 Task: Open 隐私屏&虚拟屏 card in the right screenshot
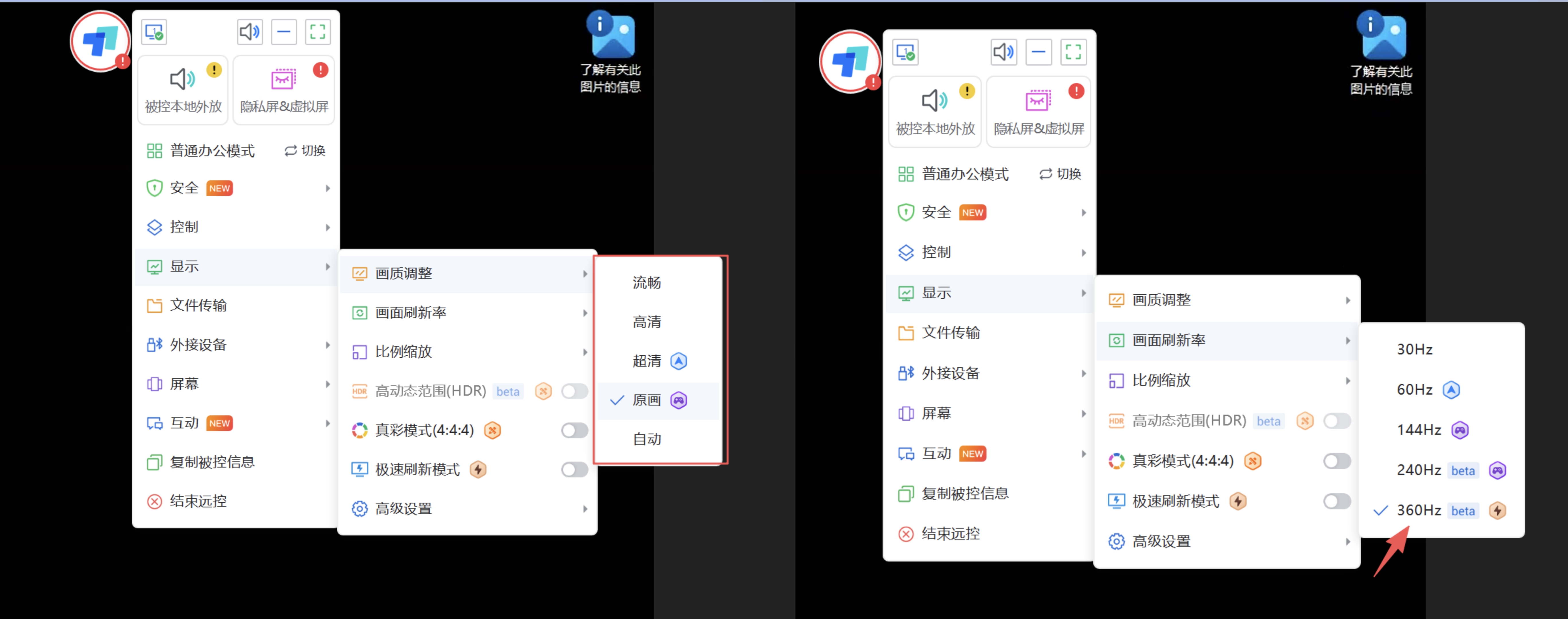point(1038,111)
